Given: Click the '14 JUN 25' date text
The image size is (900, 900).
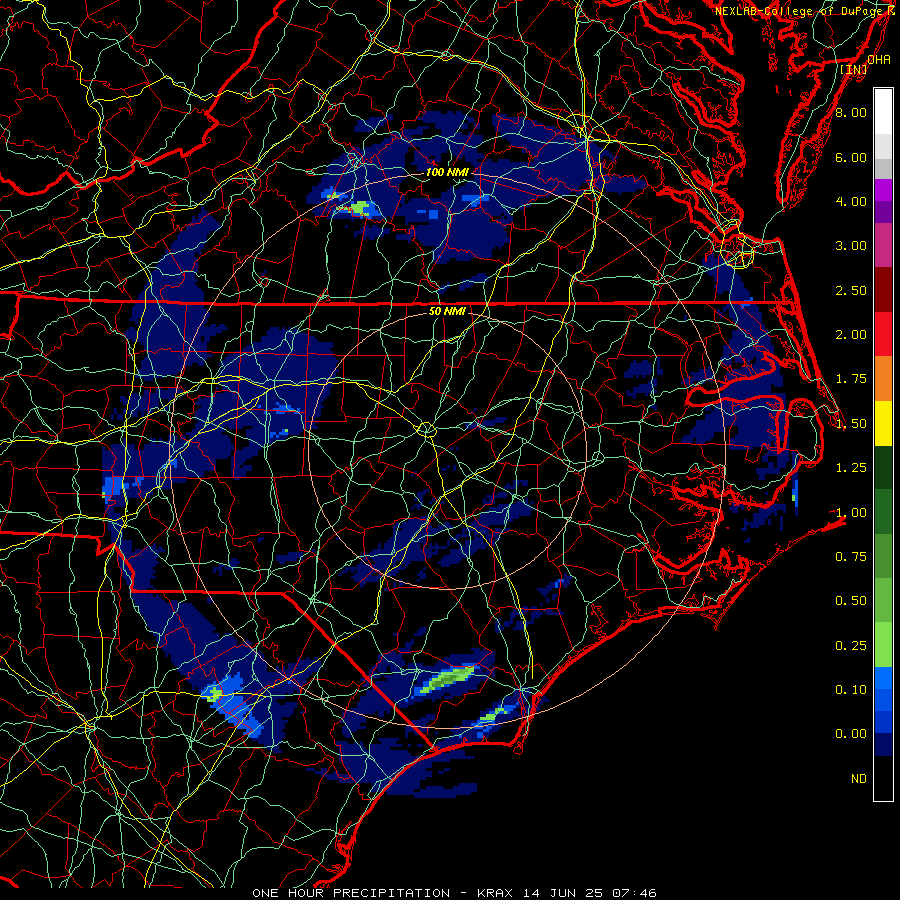Looking at the screenshot, I should pos(563,893).
